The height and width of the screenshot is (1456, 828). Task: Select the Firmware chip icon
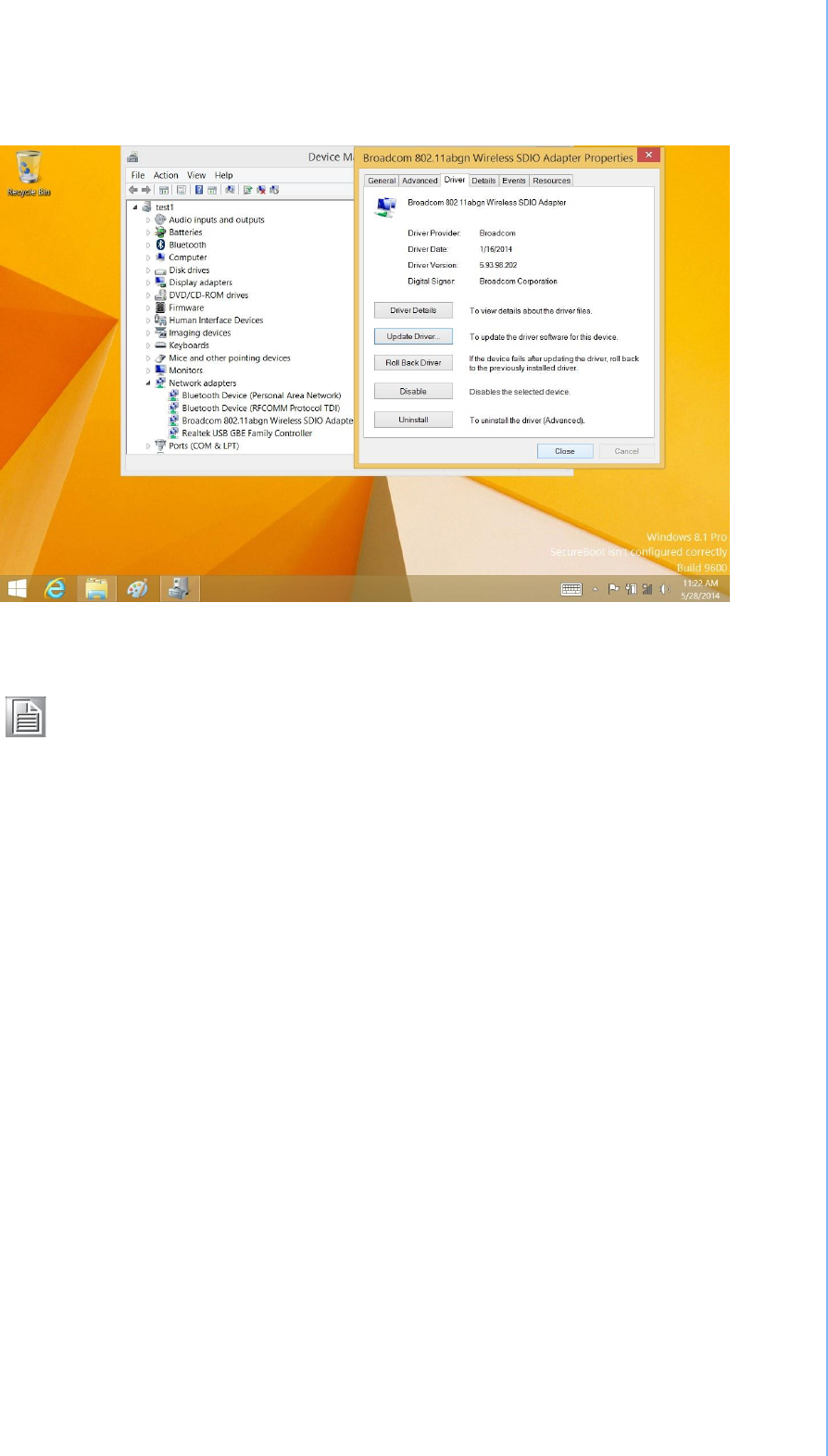(x=160, y=308)
